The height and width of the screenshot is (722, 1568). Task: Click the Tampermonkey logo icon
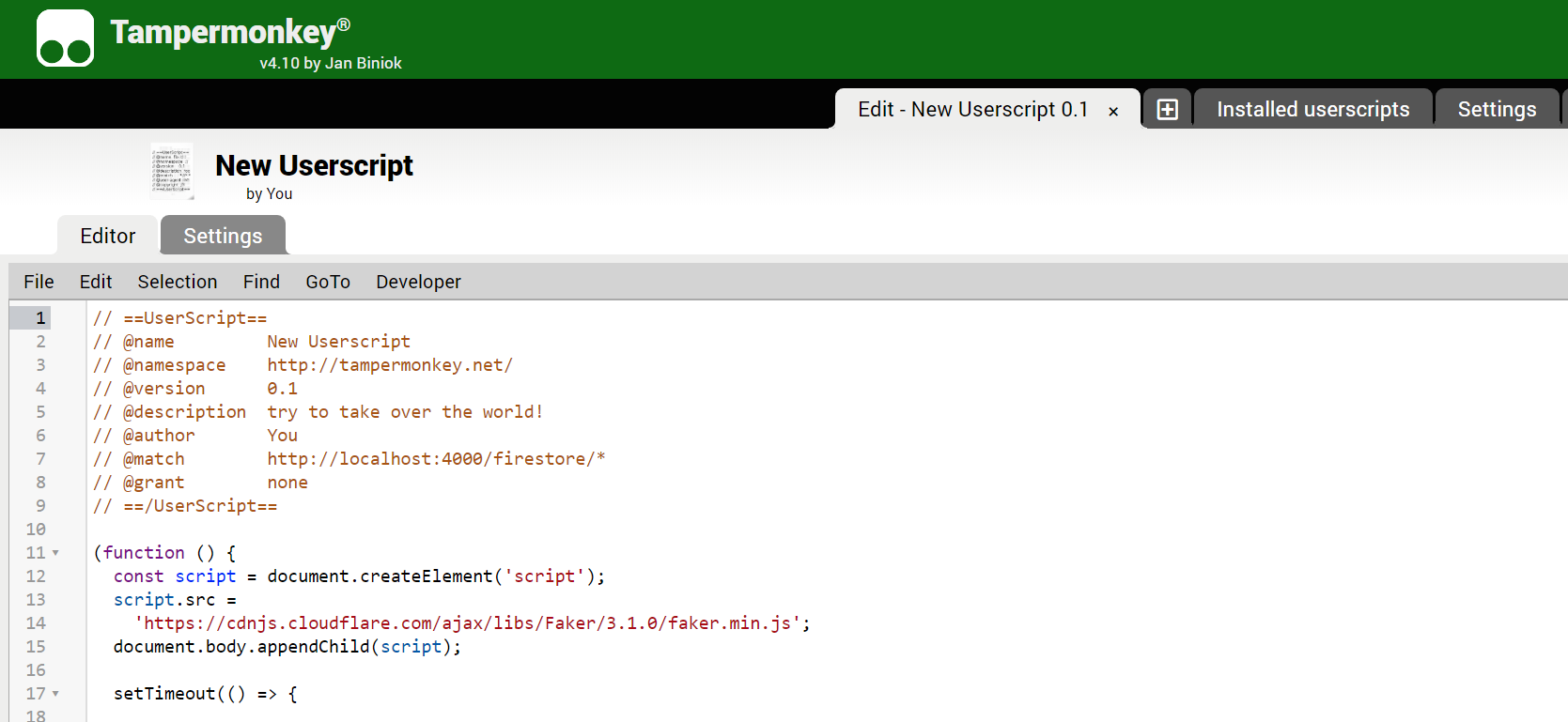tap(65, 38)
